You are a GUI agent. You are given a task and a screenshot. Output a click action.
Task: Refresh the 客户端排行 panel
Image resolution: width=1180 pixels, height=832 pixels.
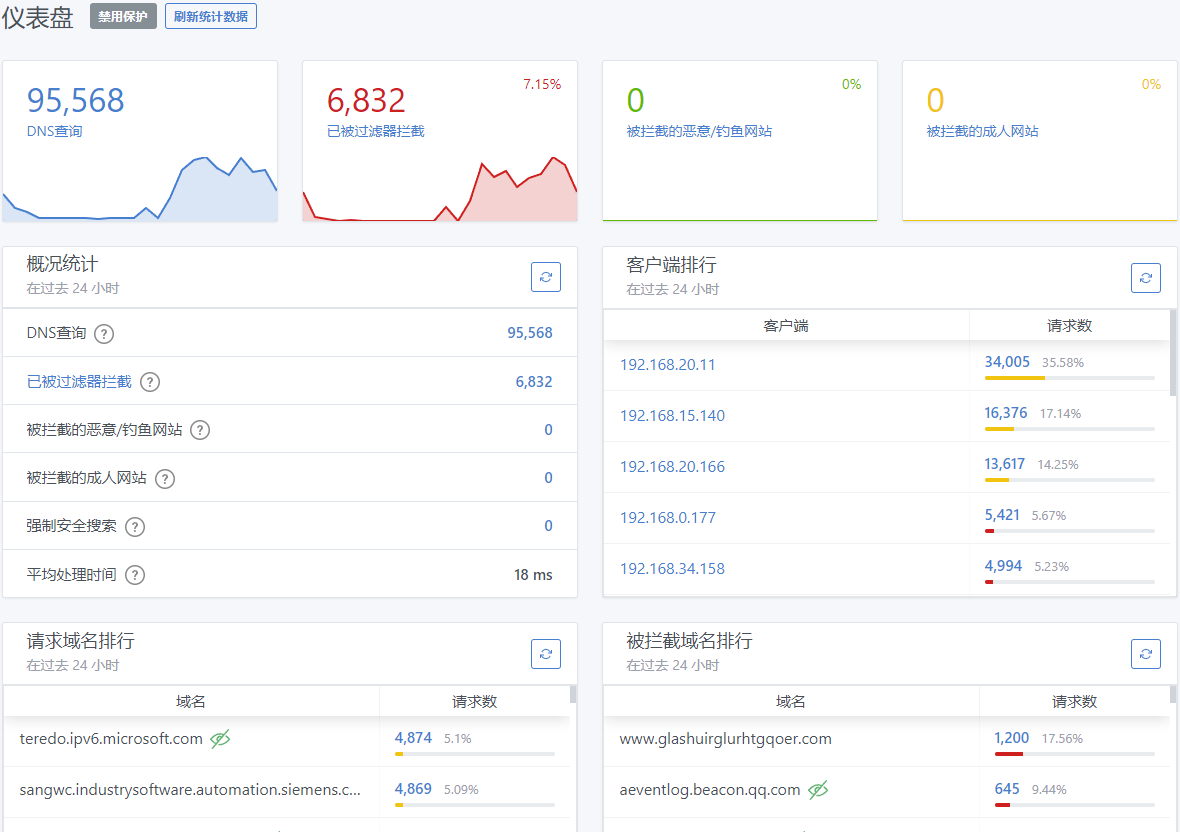(1145, 277)
